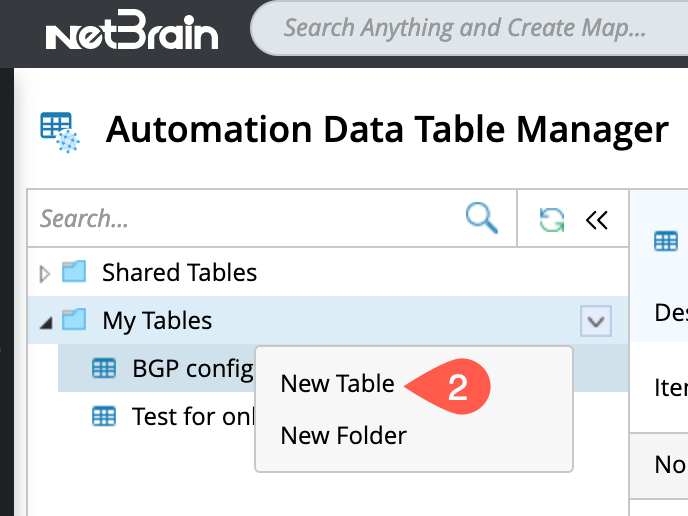Screen dimensions: 688x516
Task: Collapse the left tables panel
Action: [597, 220]
